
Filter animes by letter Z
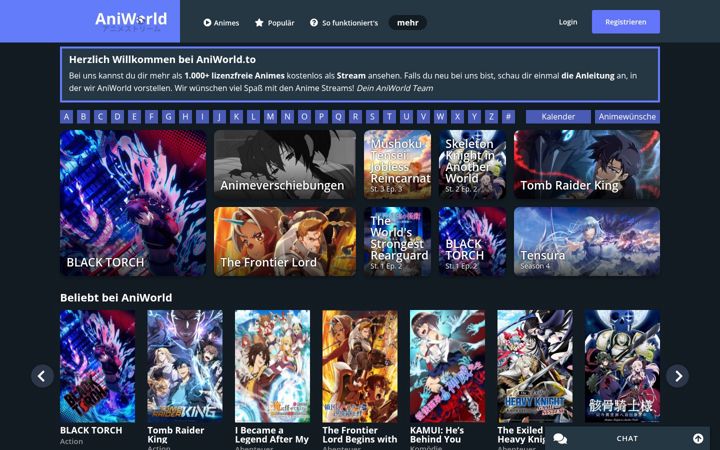(x=491, y=117)
